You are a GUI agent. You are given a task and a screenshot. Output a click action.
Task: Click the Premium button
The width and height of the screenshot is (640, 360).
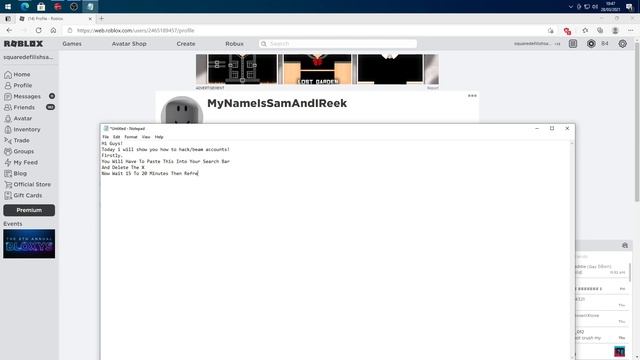point(29,210)
